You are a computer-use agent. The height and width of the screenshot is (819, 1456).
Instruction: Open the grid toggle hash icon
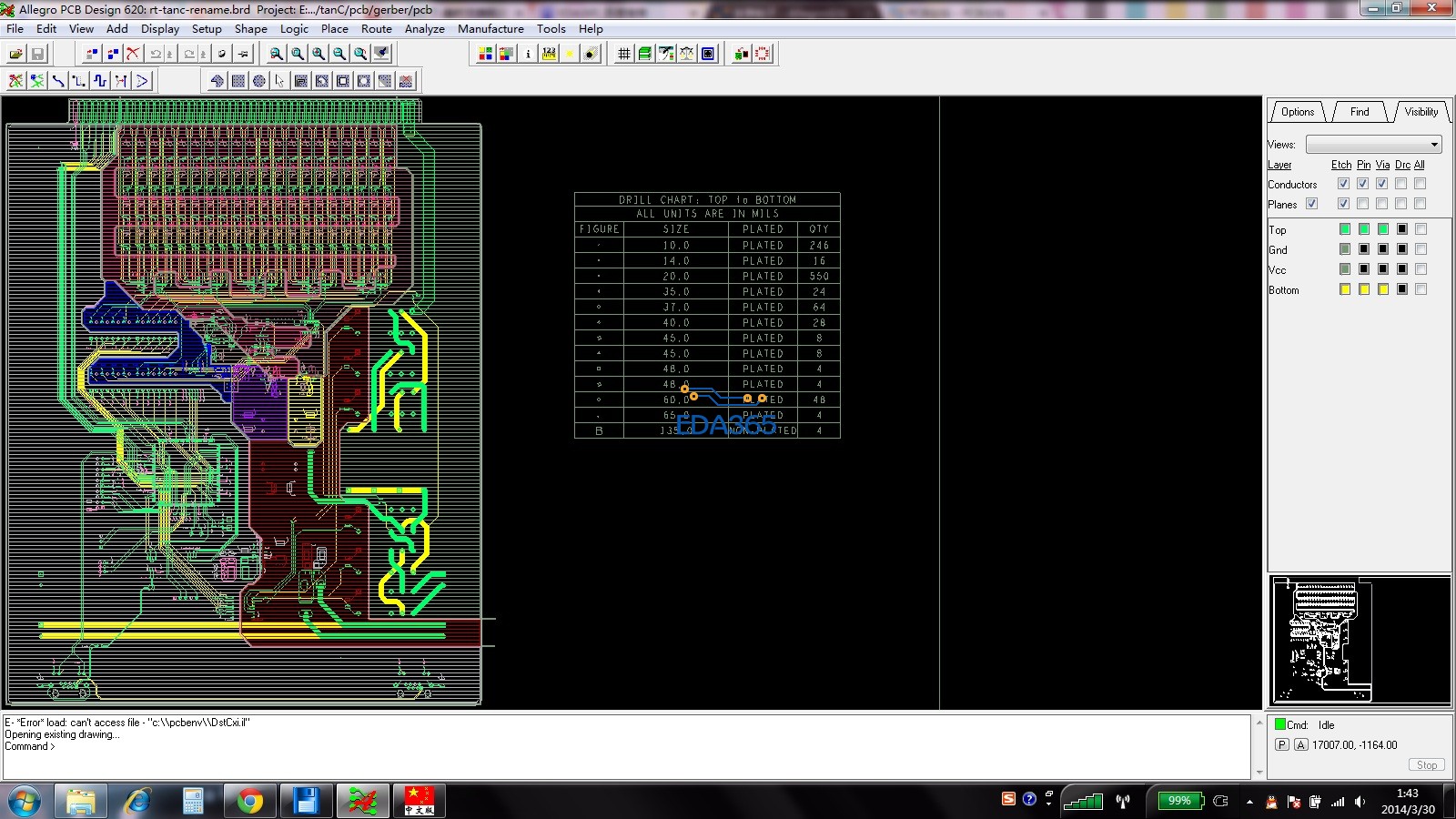pos(624,54)
